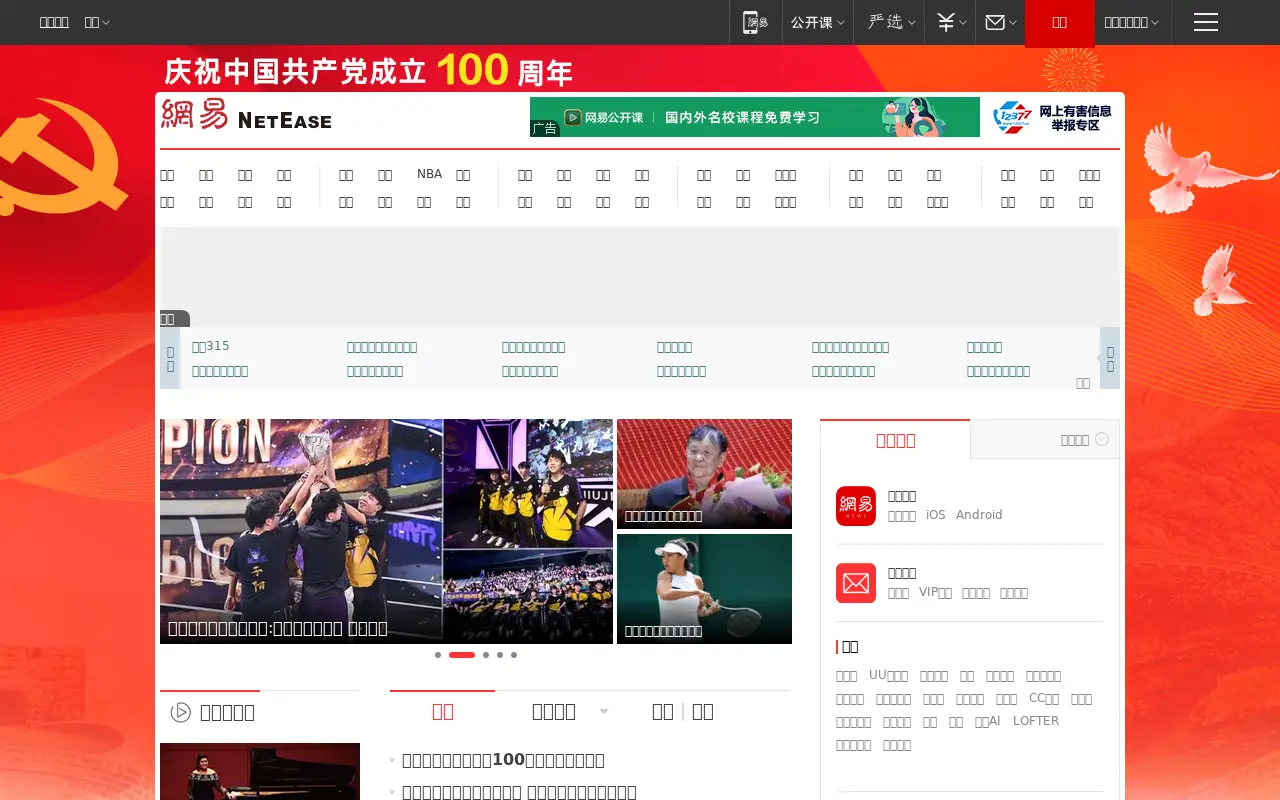Select the red-highlighted tab in the services panel
1280x800 pixels.
895,440
